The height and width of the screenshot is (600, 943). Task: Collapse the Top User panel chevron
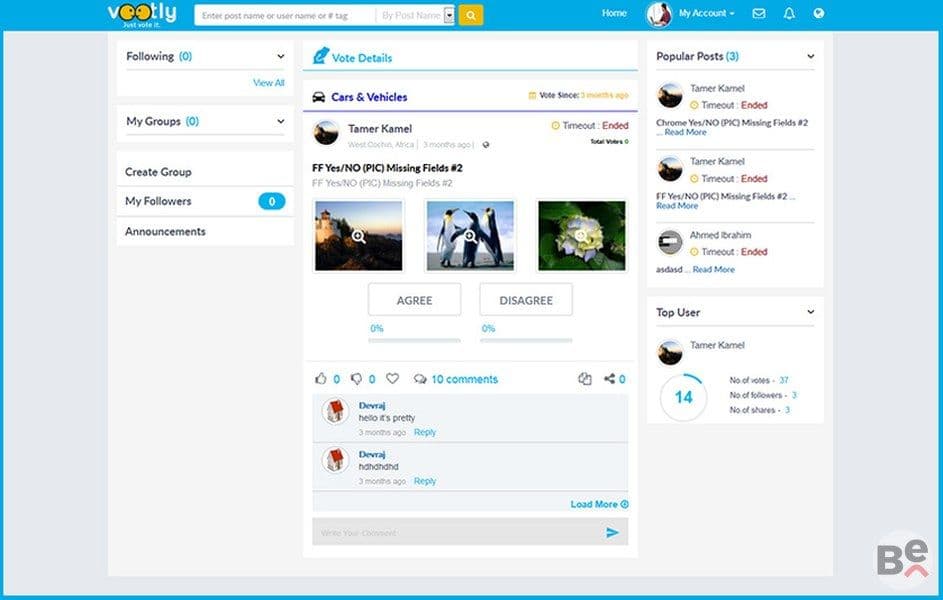click(811, 312)
